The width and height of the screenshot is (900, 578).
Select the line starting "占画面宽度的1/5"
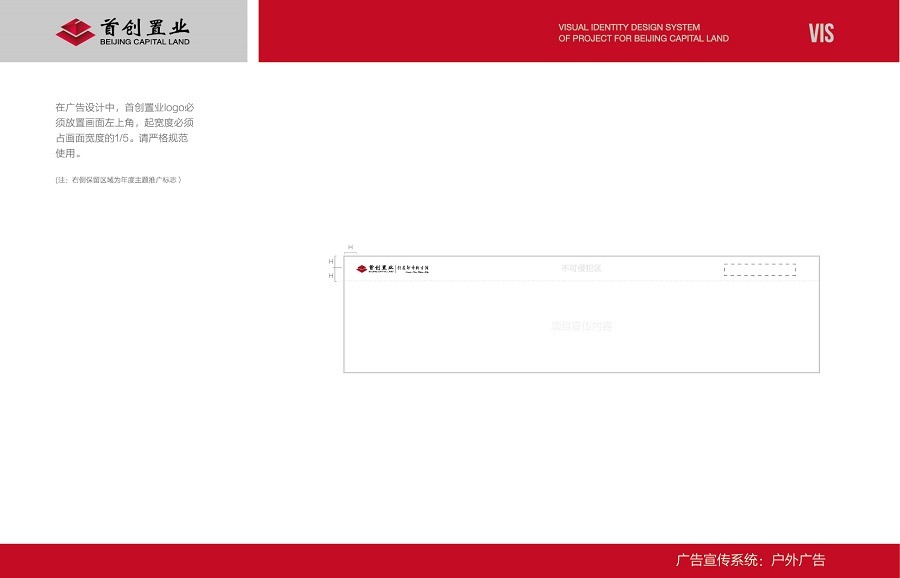coord(122,138)
